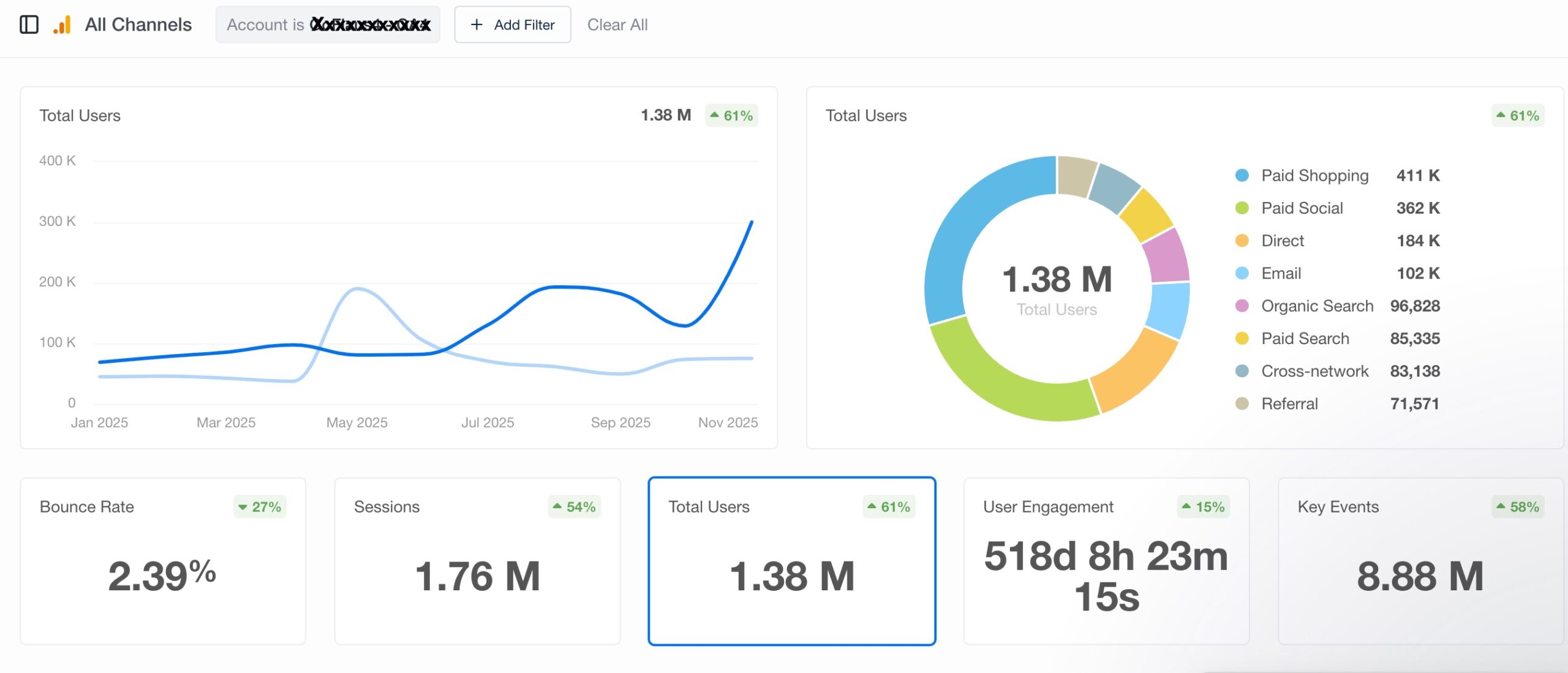Toggle Paid Social legend green dot

point(1242,208)
